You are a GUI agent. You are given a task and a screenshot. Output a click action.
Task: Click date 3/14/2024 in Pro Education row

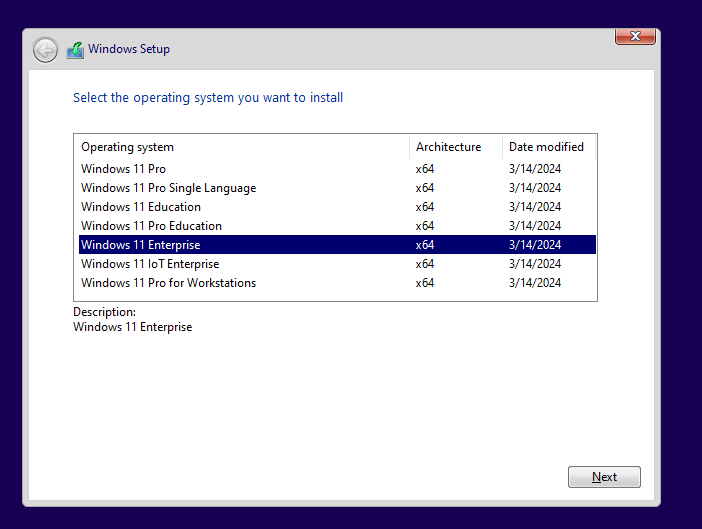(535, 226)
